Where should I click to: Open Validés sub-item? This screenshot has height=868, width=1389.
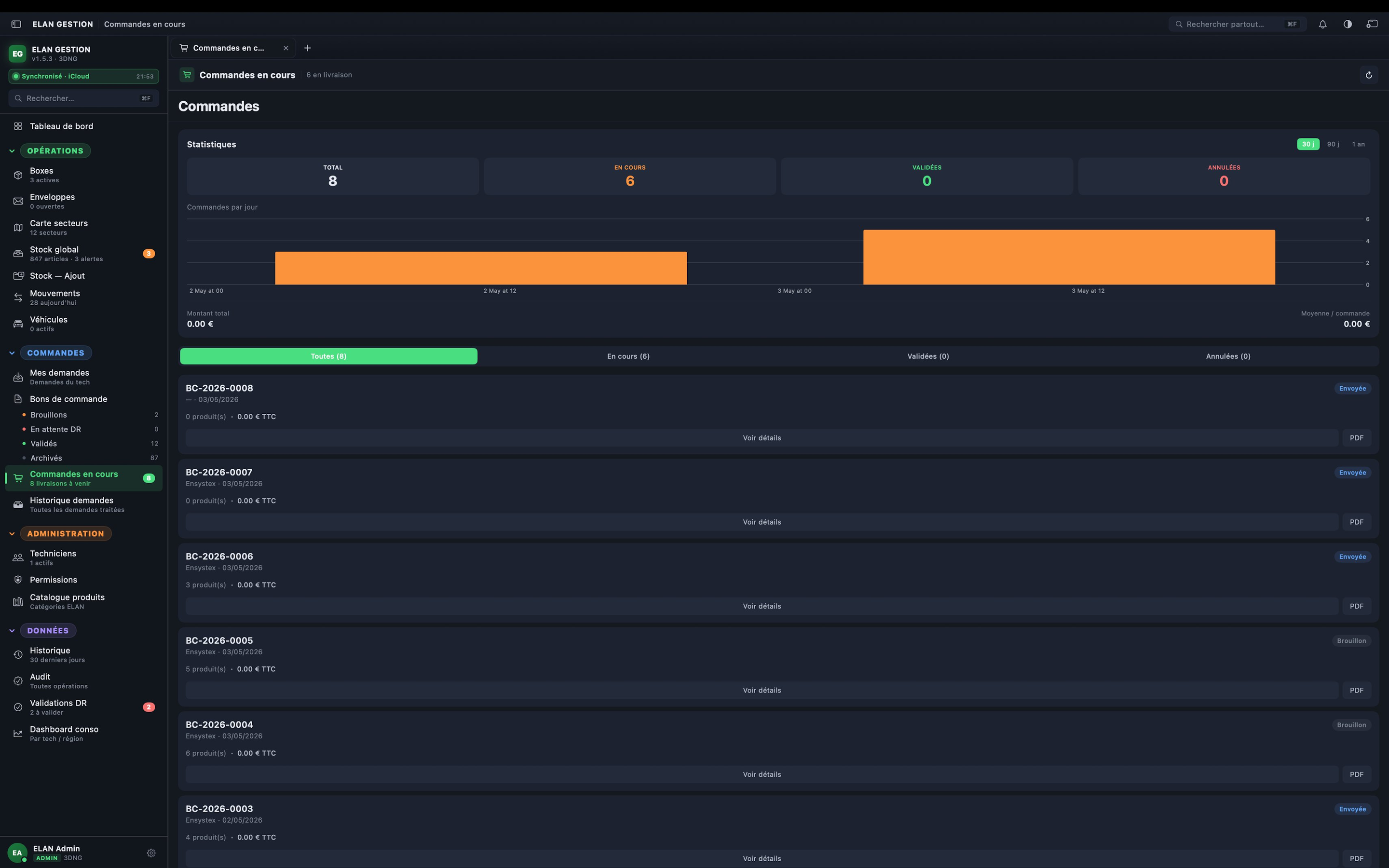click(x=90, y=444)
